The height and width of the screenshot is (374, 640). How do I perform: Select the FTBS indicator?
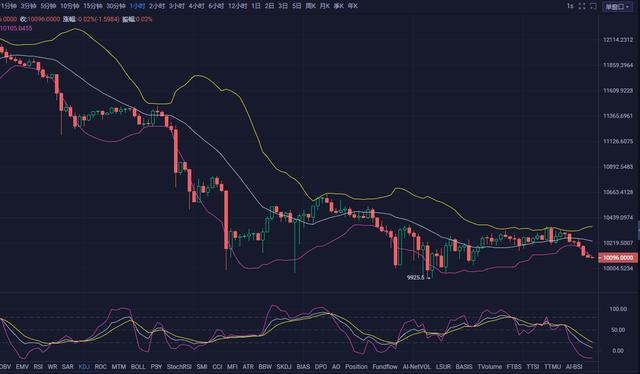point(514,367)
